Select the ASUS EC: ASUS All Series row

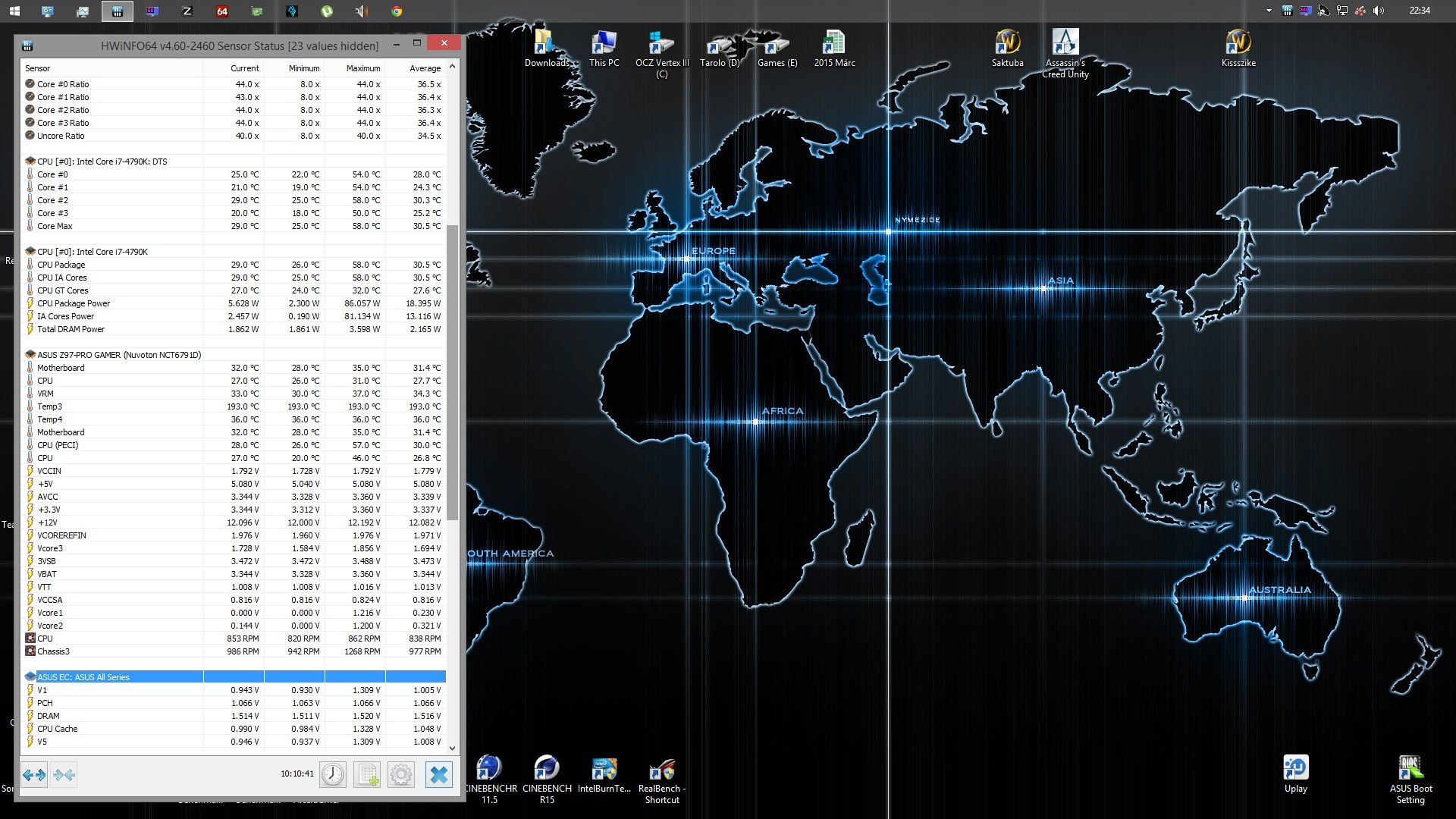234,677
